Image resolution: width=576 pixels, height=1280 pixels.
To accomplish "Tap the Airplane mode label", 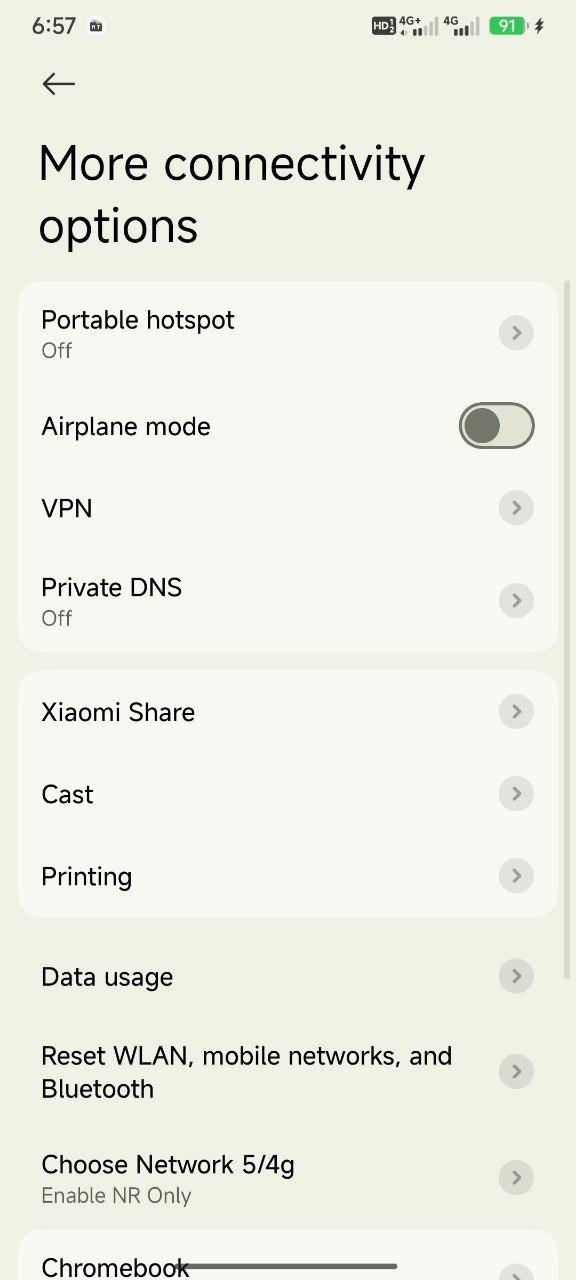I will pos(126,426).
